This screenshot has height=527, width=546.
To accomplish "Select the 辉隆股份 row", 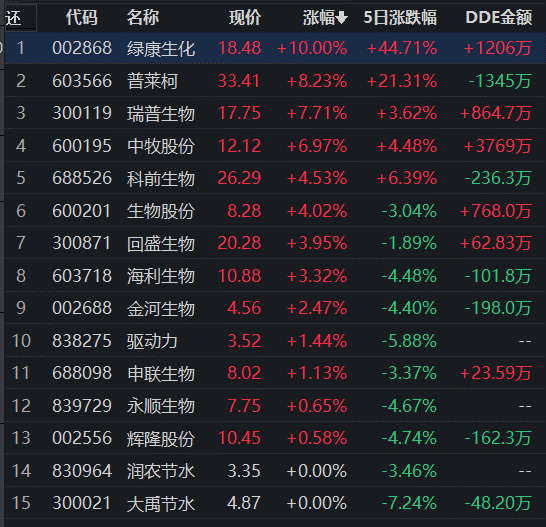I will [275, 438].
